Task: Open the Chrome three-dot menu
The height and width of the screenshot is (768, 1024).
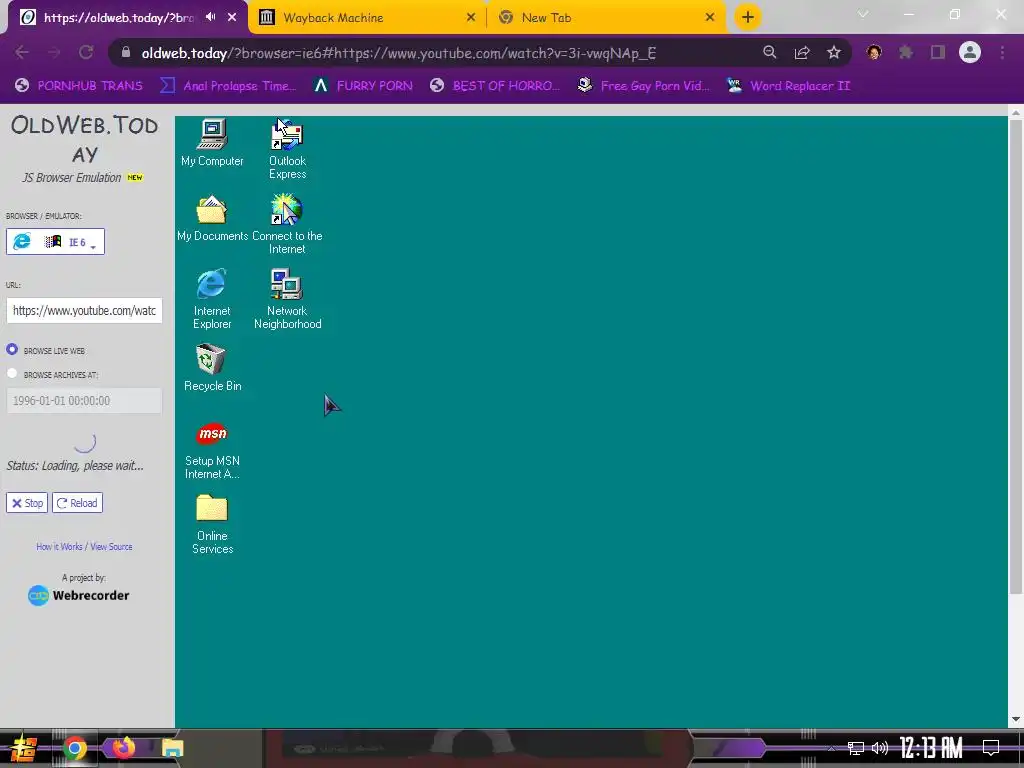Action: [x=1002, y=52]
